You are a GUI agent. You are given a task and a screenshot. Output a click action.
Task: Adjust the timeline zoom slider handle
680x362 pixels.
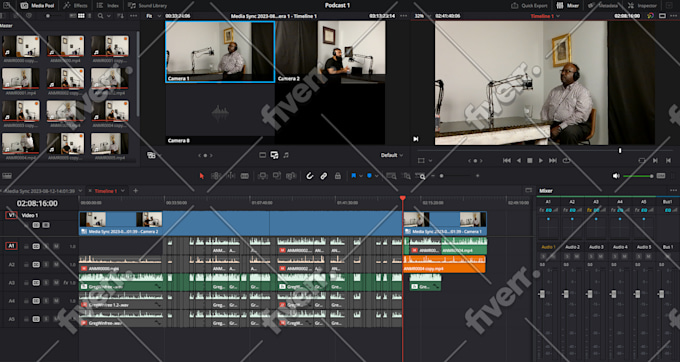pos(441,176)
